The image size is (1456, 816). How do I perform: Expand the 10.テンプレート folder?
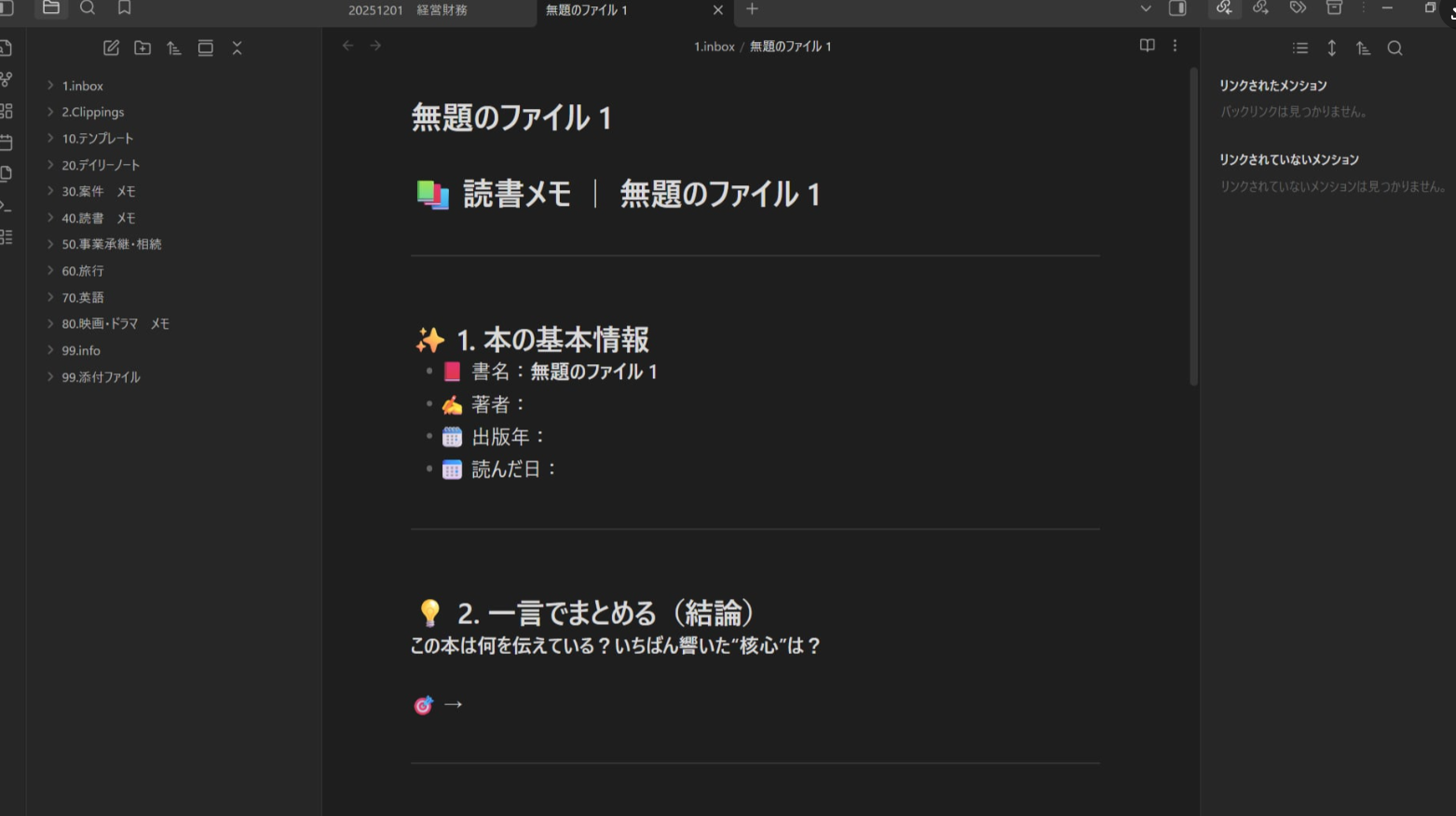point(50,138)
